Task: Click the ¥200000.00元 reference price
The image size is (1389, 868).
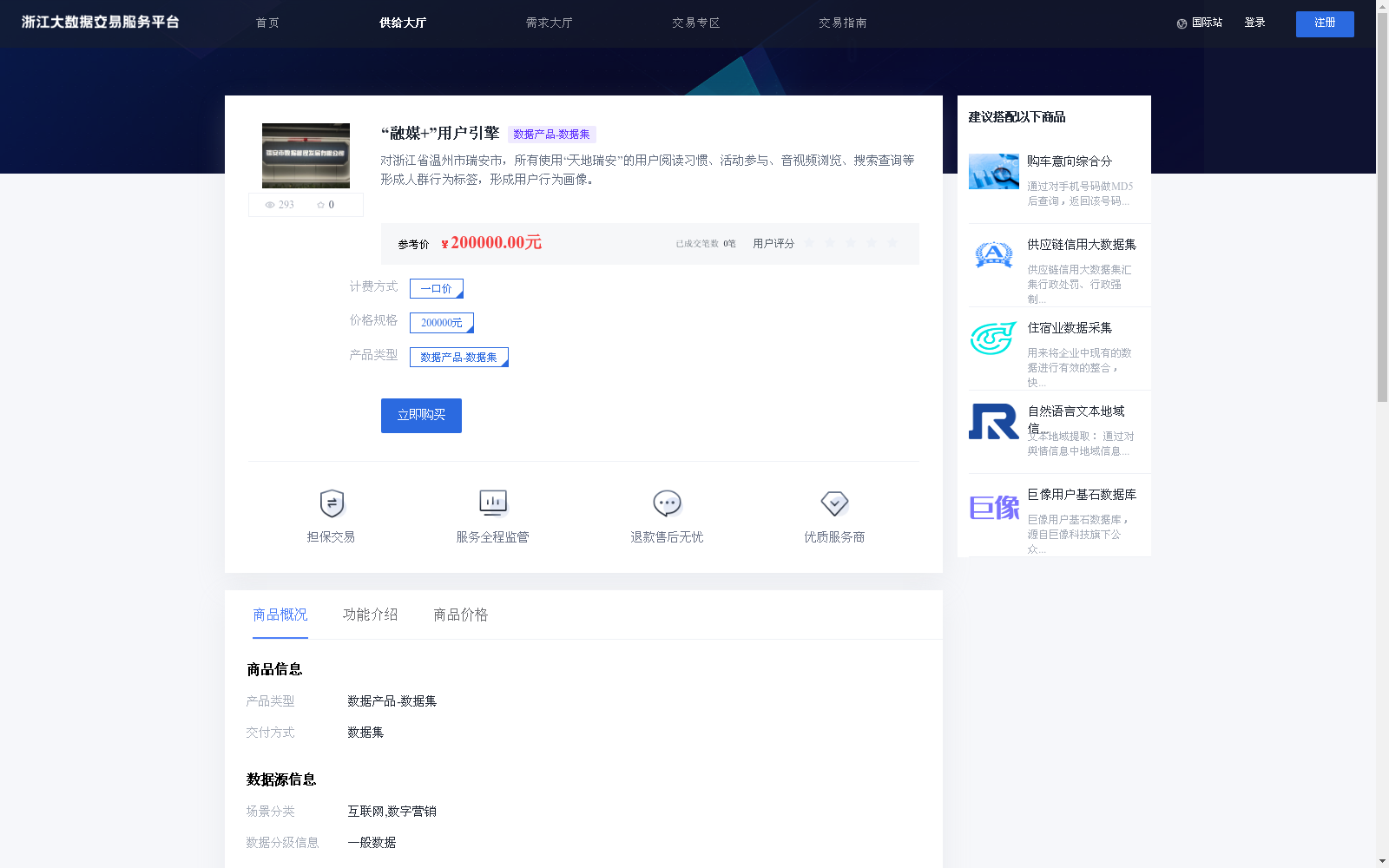Action: click(491, 243)
